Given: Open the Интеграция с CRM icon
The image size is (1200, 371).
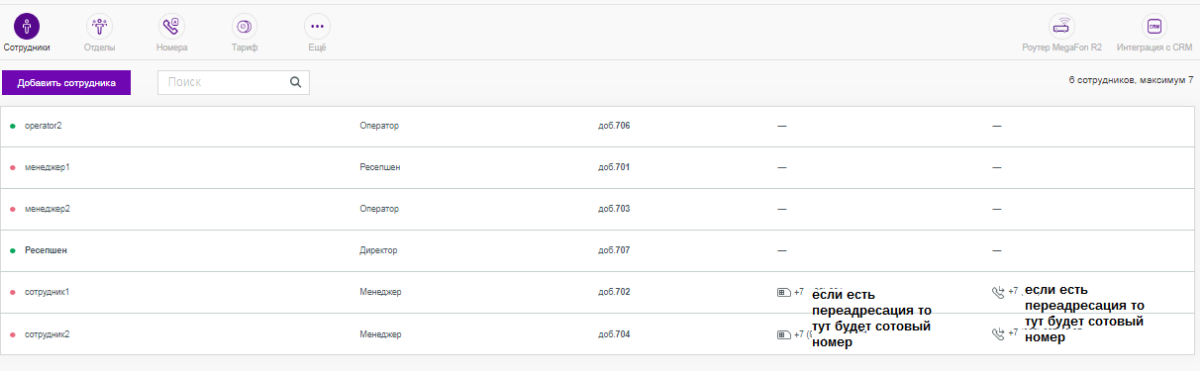Looking at the screenshot, I should (1155, 27).
